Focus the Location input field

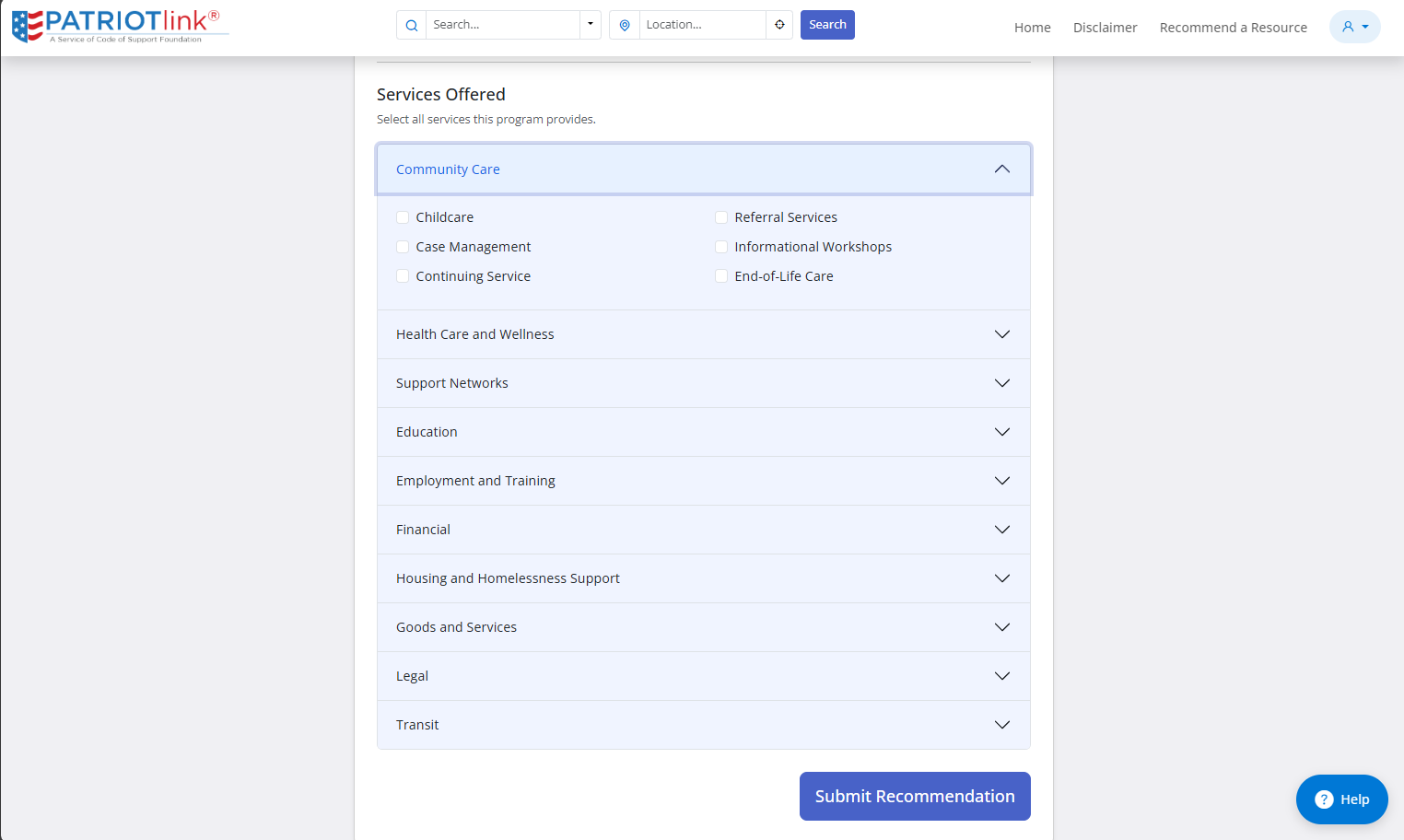tap(703, 25)
